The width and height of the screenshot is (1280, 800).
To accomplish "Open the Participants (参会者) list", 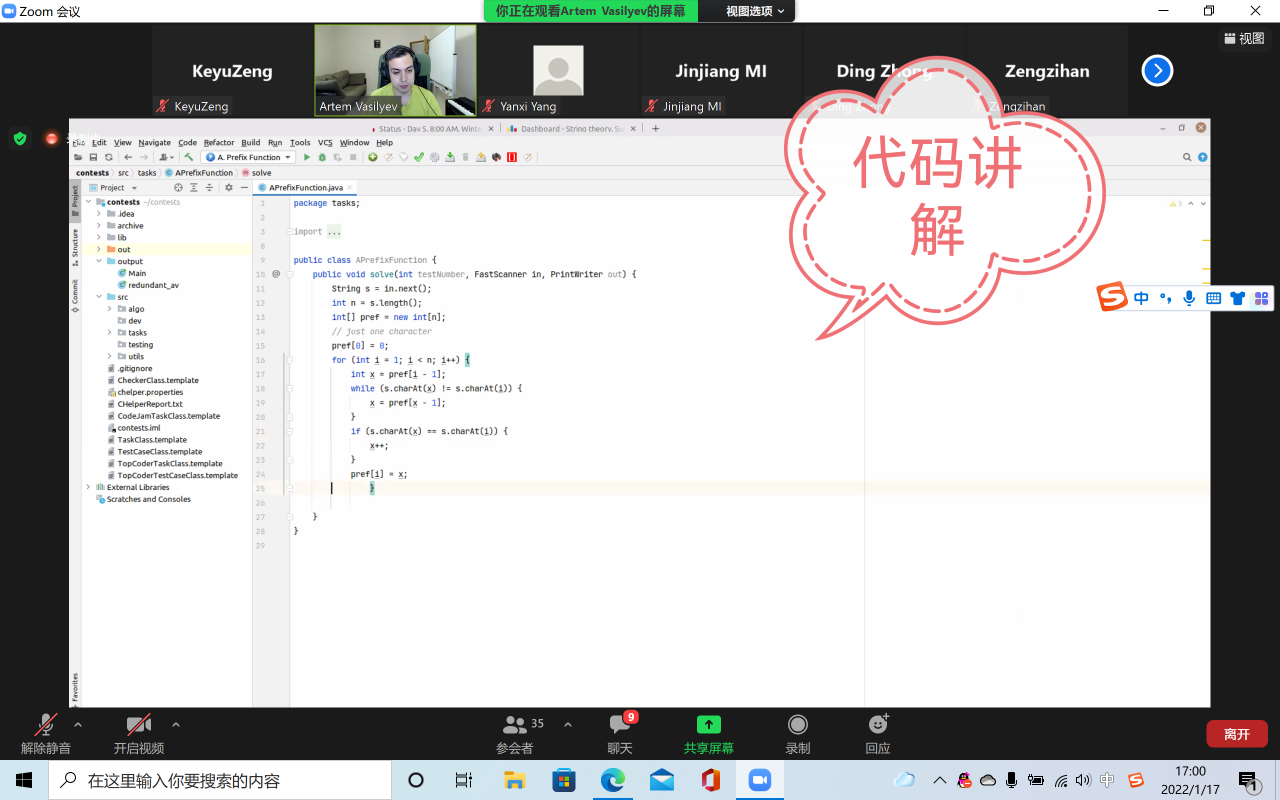I will (515, 725).
